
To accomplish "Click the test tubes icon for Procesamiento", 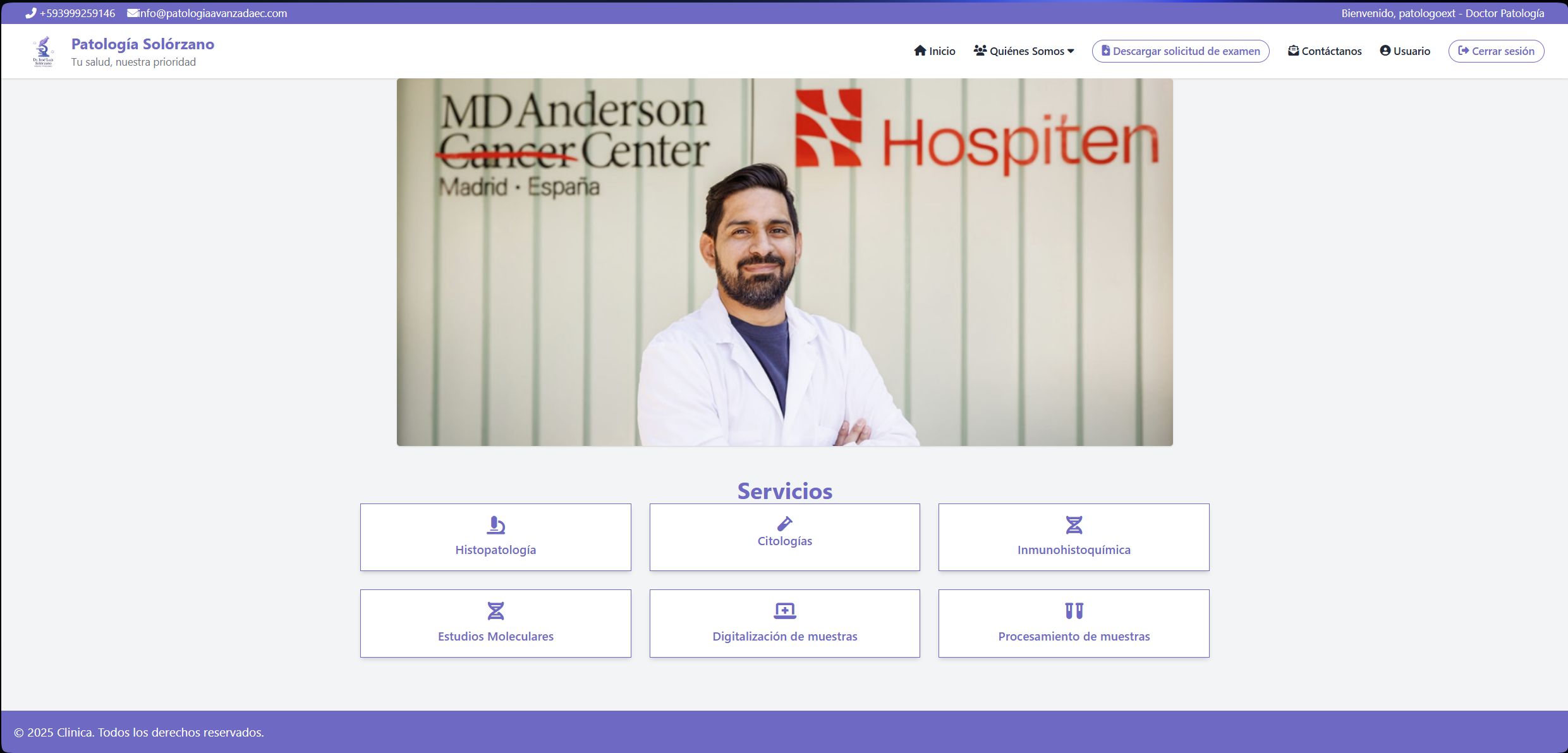I will click(1074, 611).
